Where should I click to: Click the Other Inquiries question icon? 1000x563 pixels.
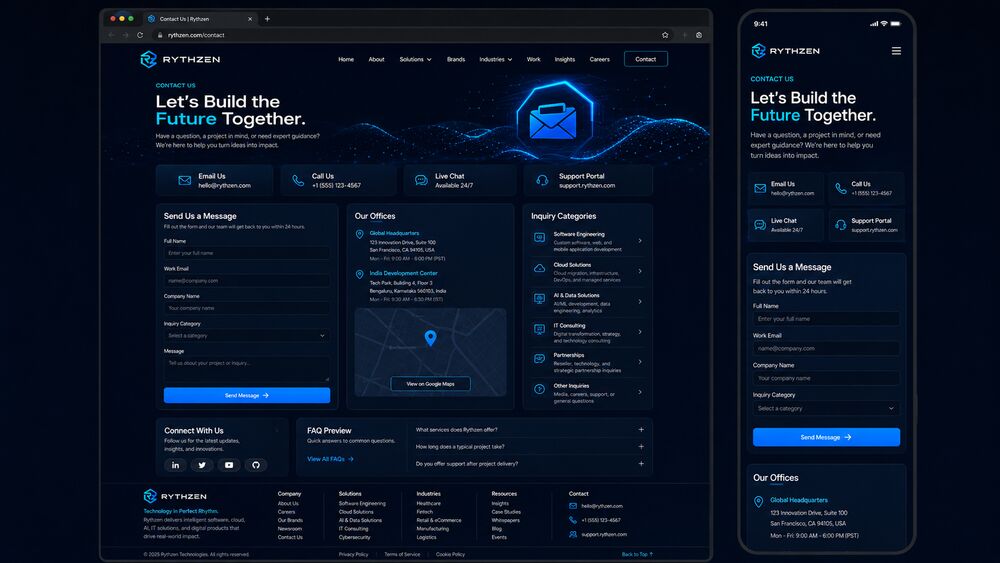pyautogui.click(x=540, y=389)
